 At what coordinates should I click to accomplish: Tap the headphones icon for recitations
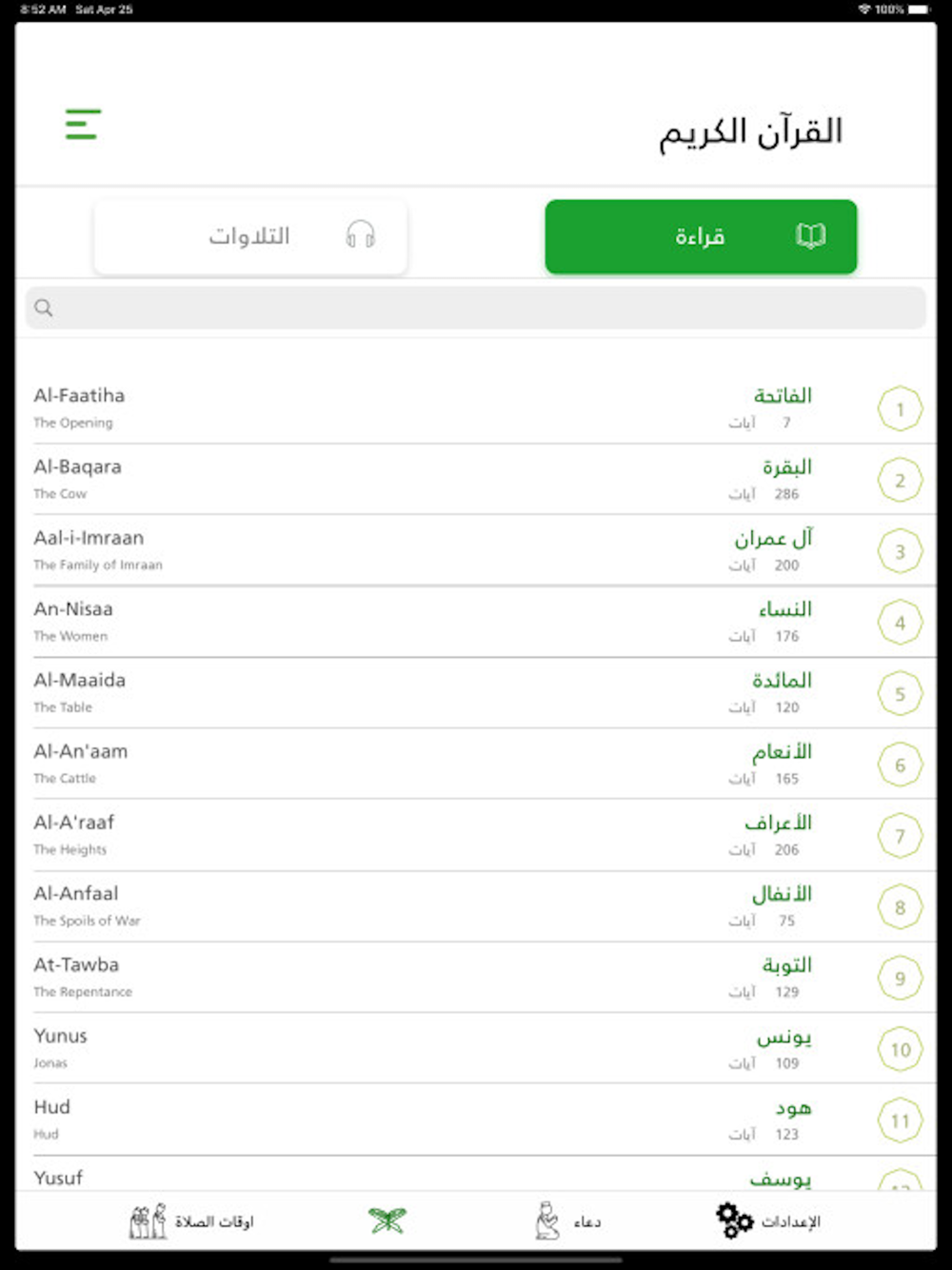click(361, 234)
